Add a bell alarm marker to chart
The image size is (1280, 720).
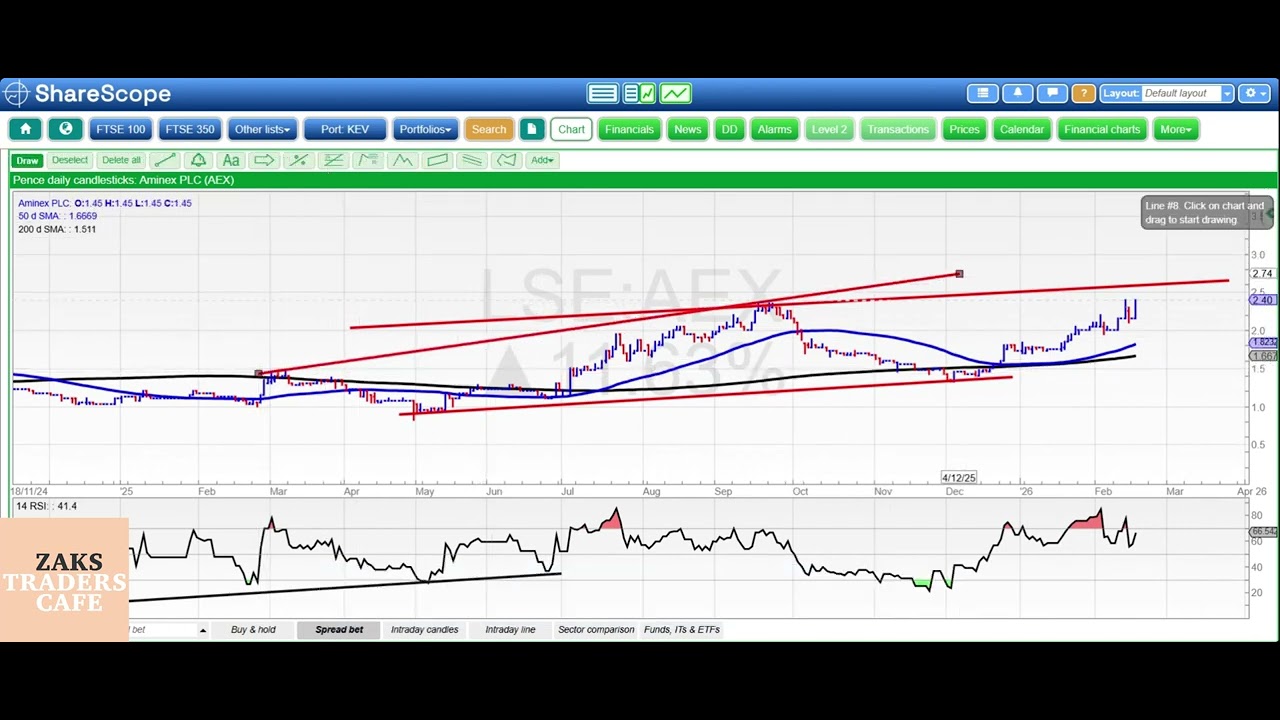click(x=198, y=160)
